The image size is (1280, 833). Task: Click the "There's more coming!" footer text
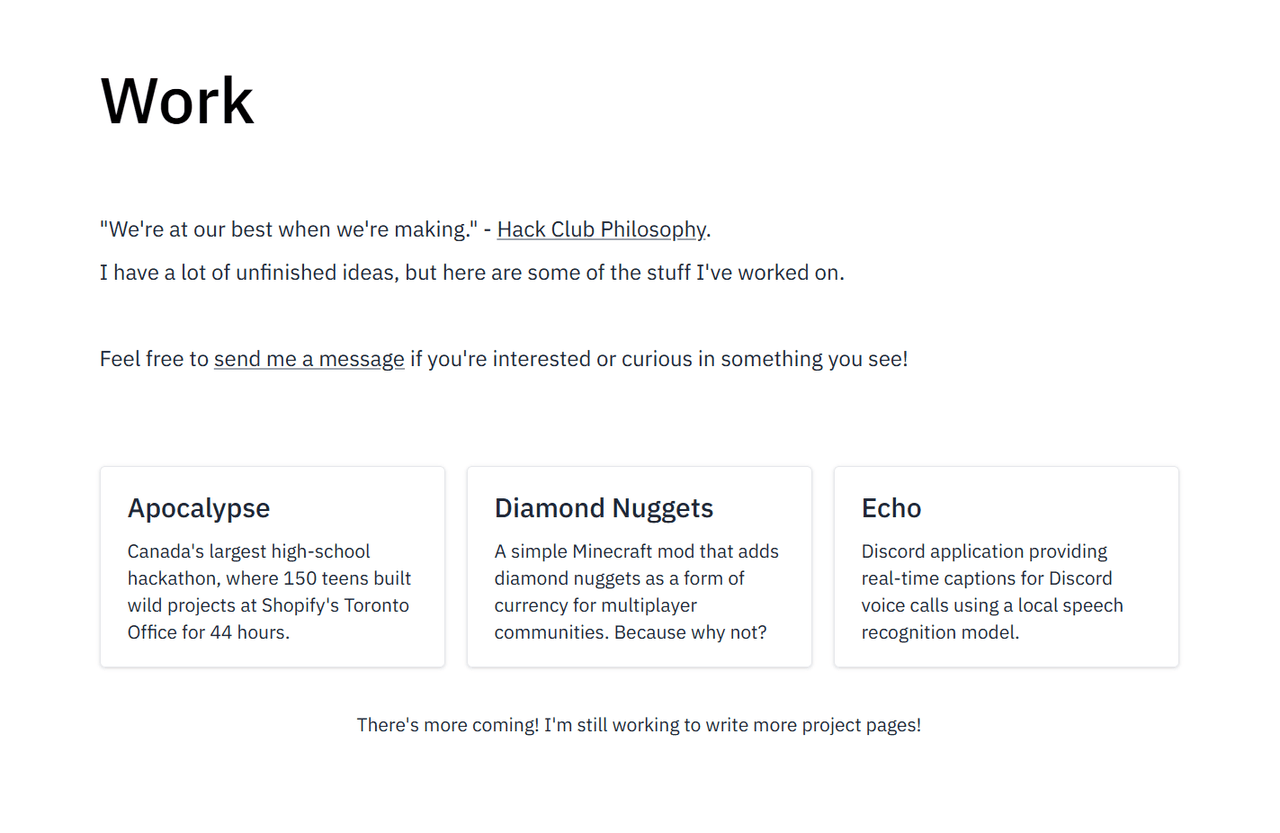(447, 725)
